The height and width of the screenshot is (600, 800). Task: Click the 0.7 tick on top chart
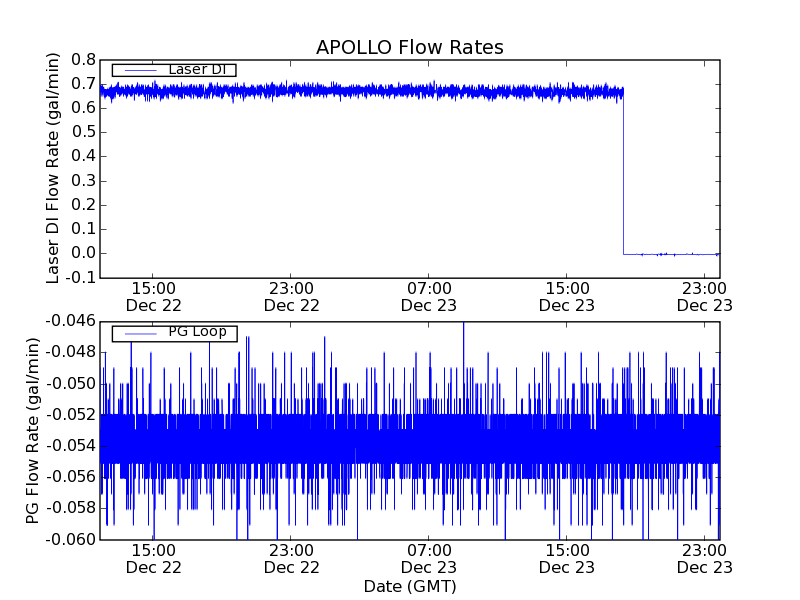(84, 84)
